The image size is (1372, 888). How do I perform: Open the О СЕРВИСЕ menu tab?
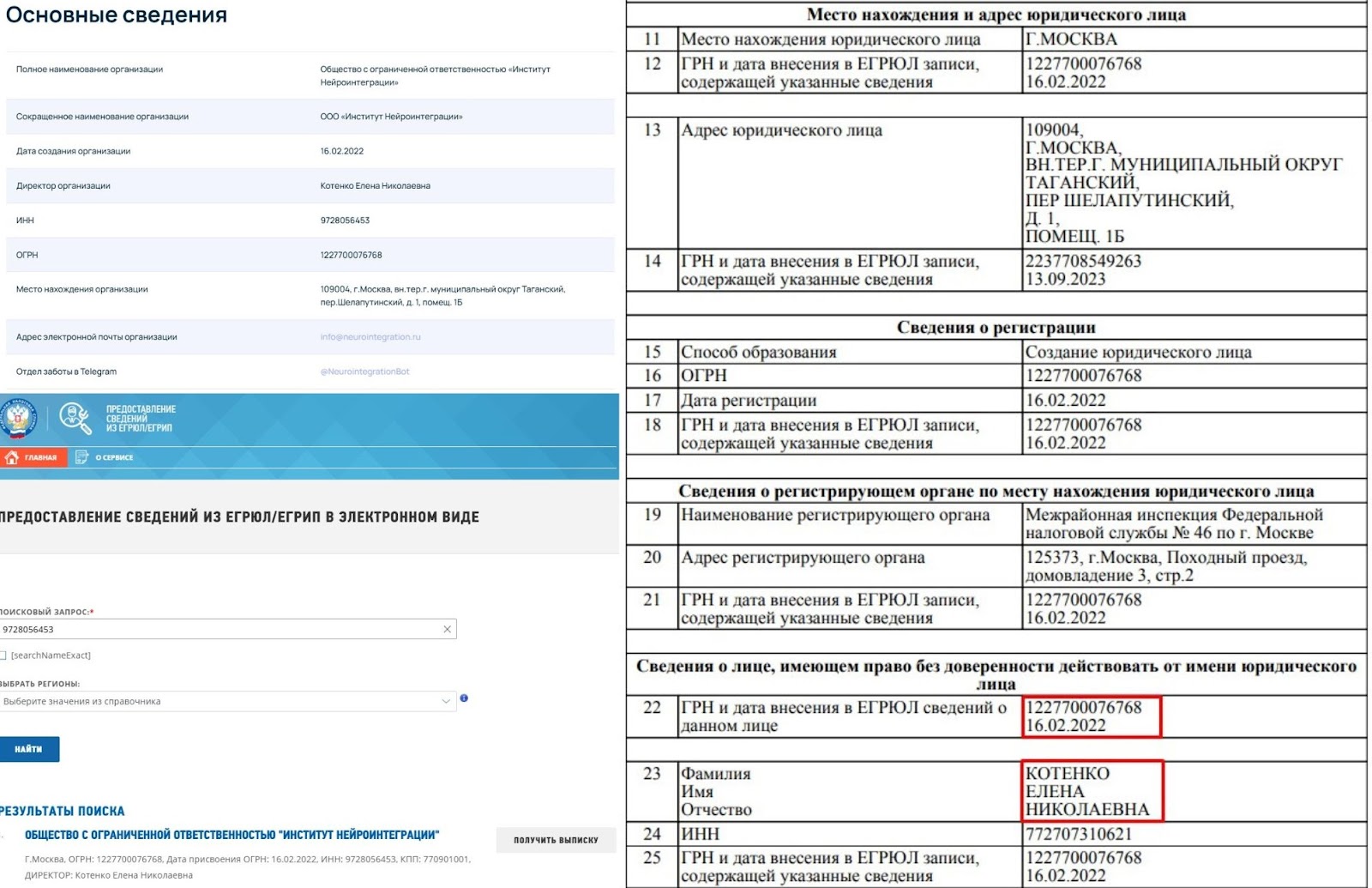105,457
